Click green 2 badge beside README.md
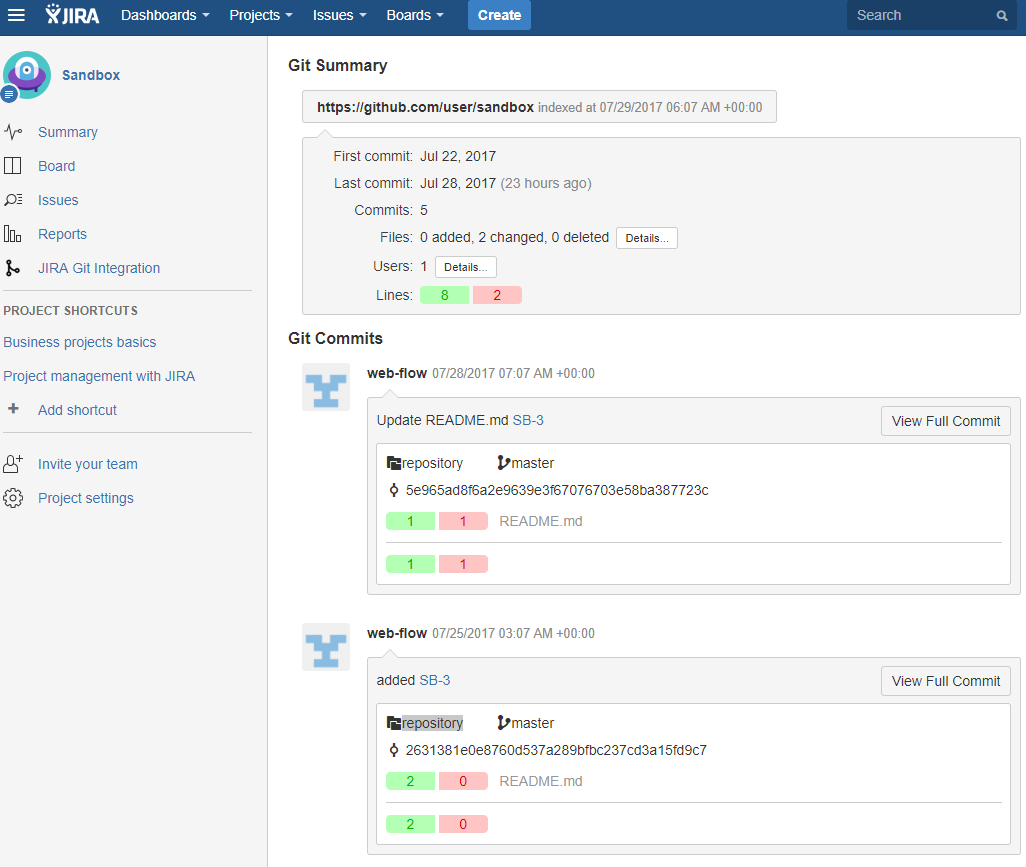 410,781
